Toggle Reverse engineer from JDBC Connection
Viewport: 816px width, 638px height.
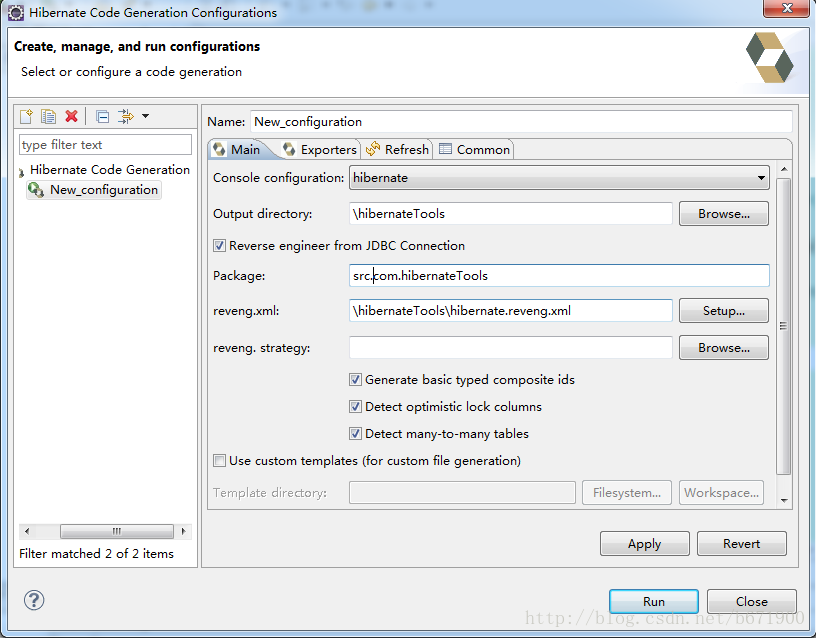pos(219,246)
